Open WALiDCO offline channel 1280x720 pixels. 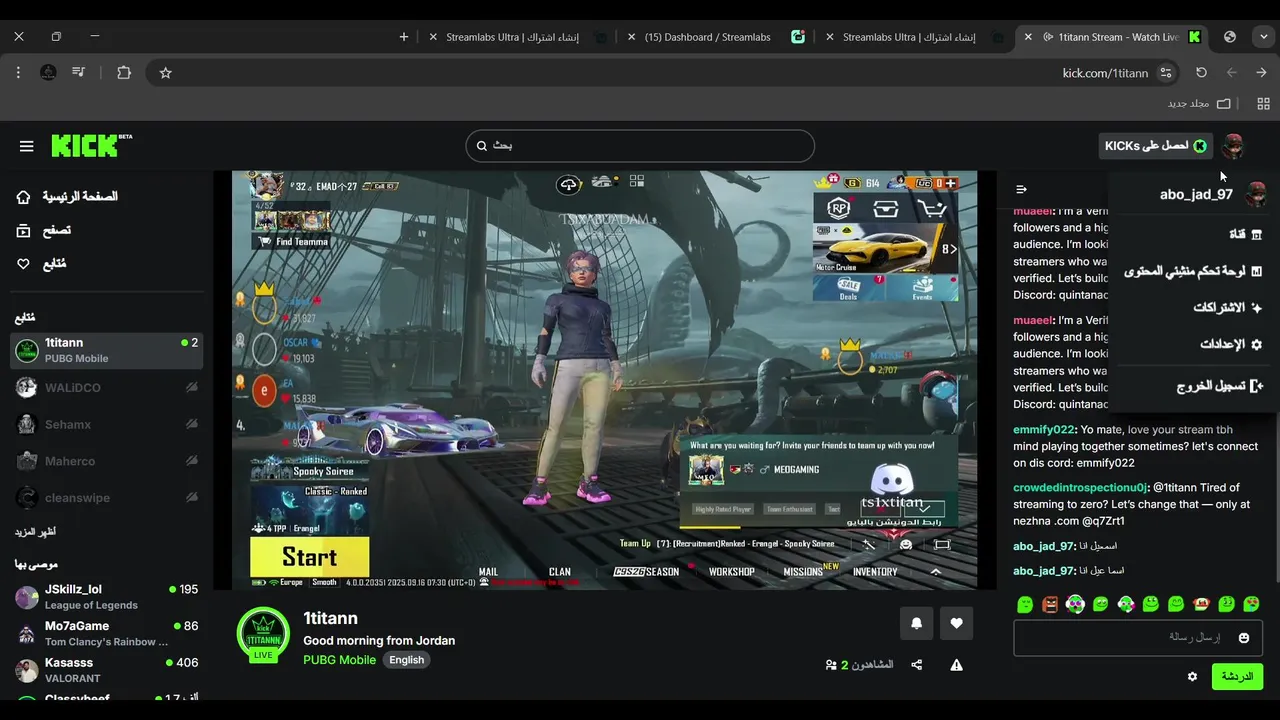click(x=106, y=387)
